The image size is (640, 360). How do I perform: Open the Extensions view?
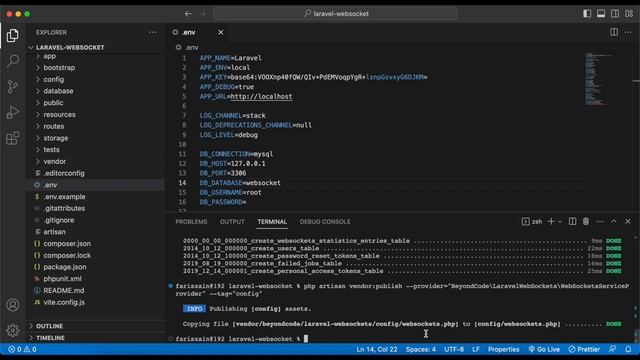tap(13, 138)
